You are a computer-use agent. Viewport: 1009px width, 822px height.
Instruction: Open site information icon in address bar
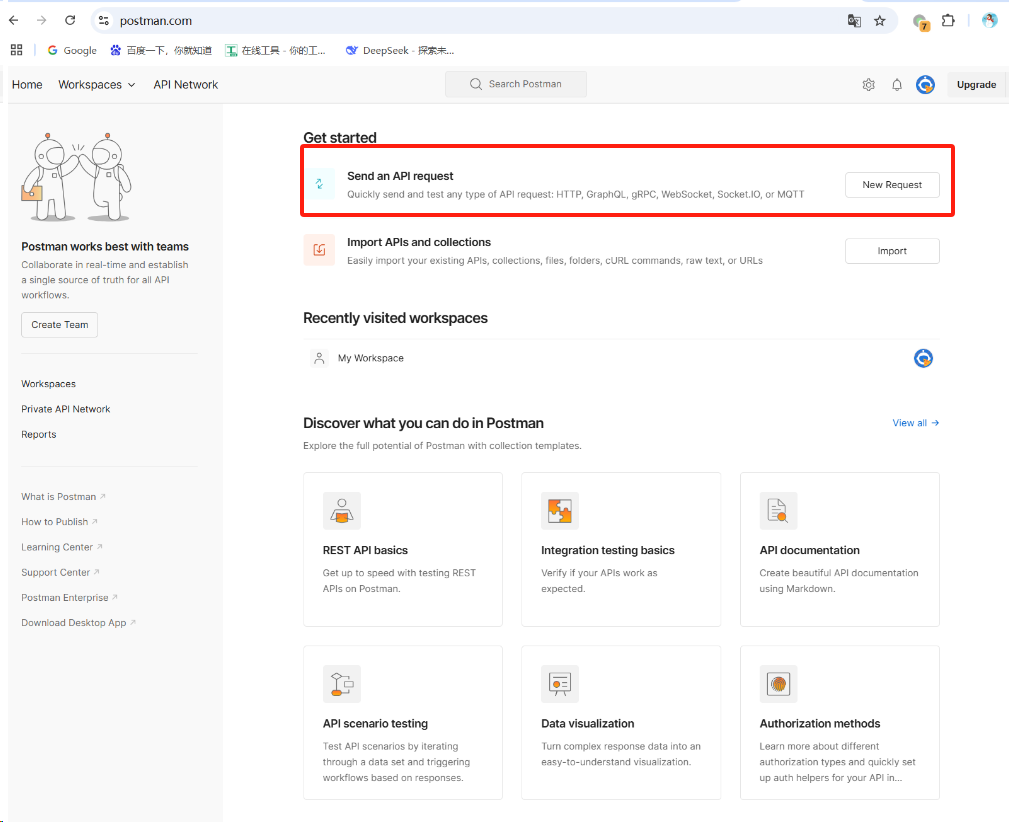(x=104, y=21)
